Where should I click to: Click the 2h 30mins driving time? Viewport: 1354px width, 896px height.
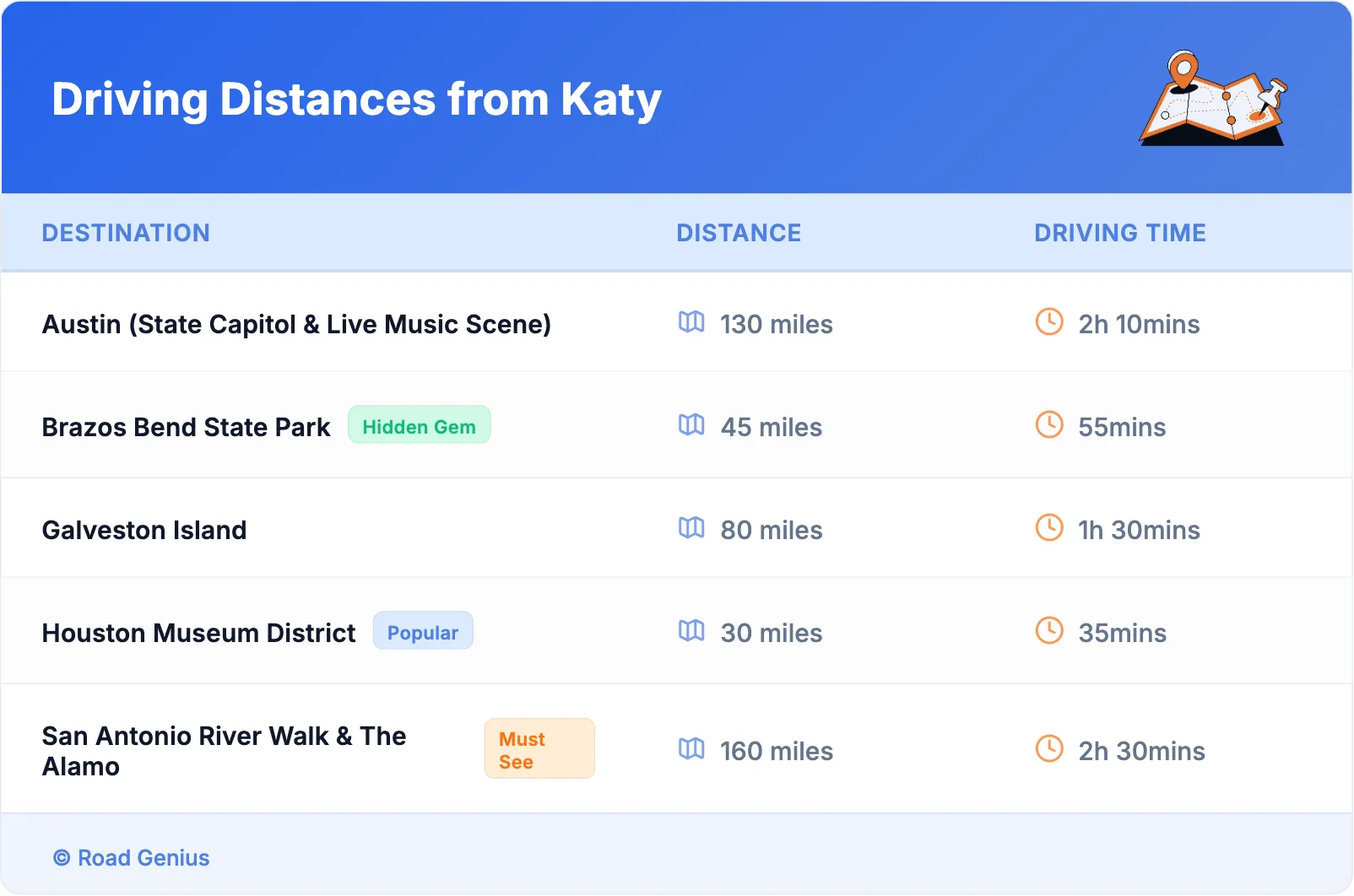(1142, 751)
